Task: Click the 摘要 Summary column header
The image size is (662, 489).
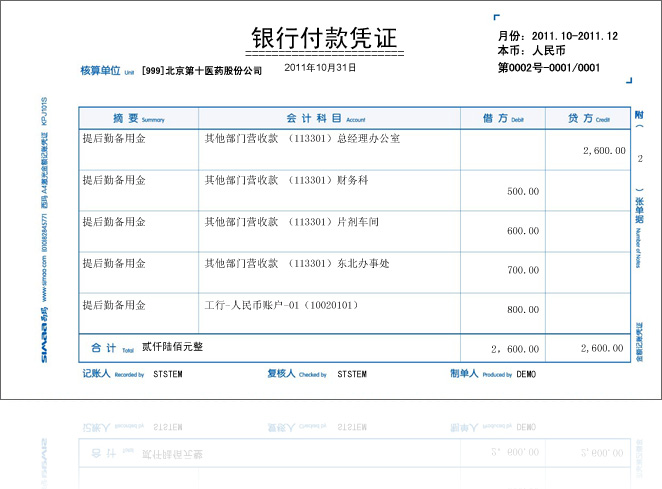Action: [x=138, y=119]
